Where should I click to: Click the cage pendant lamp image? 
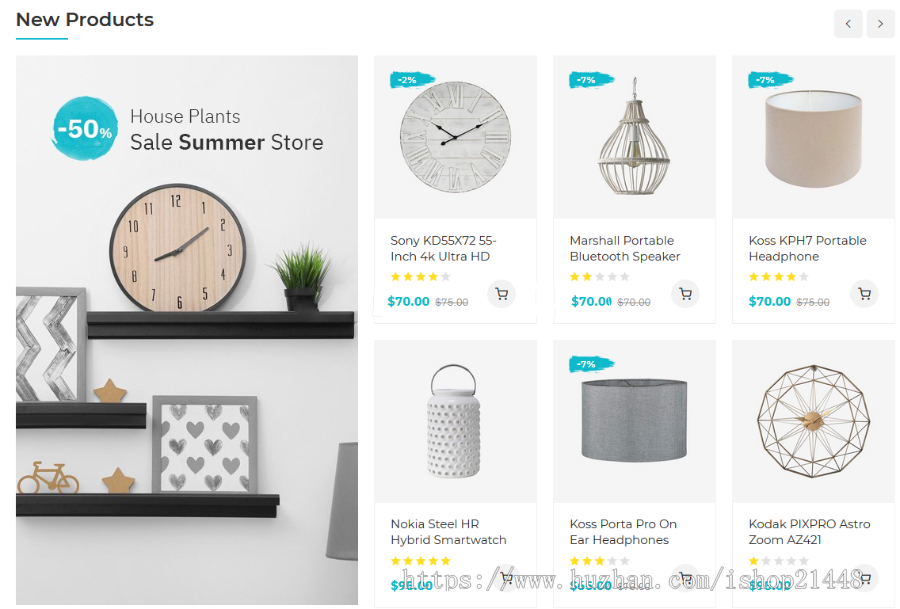[x=634, y=137]
